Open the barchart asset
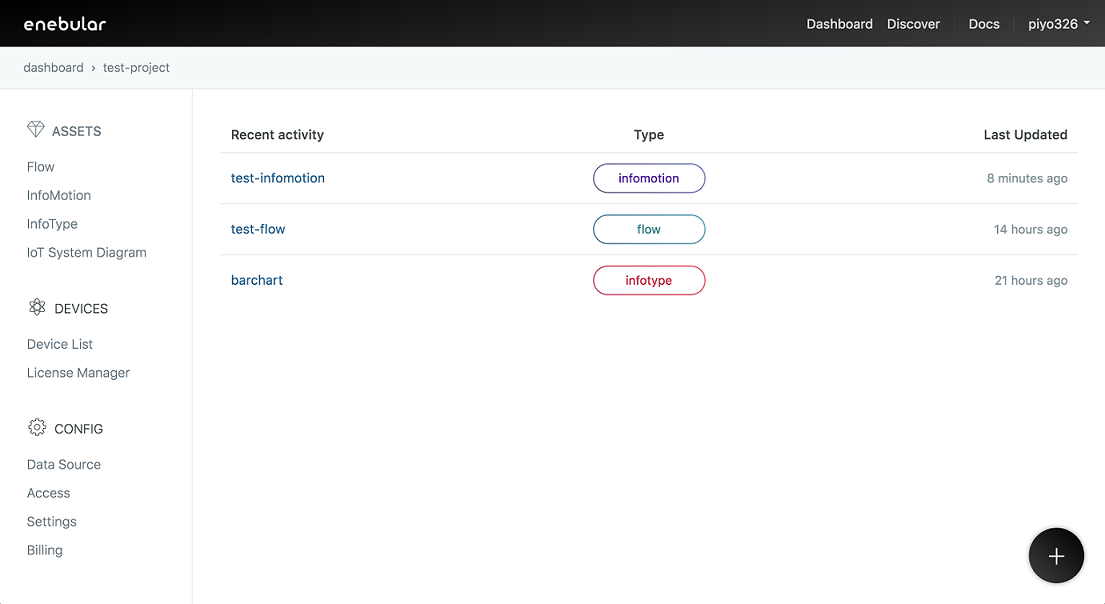1105x604 pixels. point(257,280)
